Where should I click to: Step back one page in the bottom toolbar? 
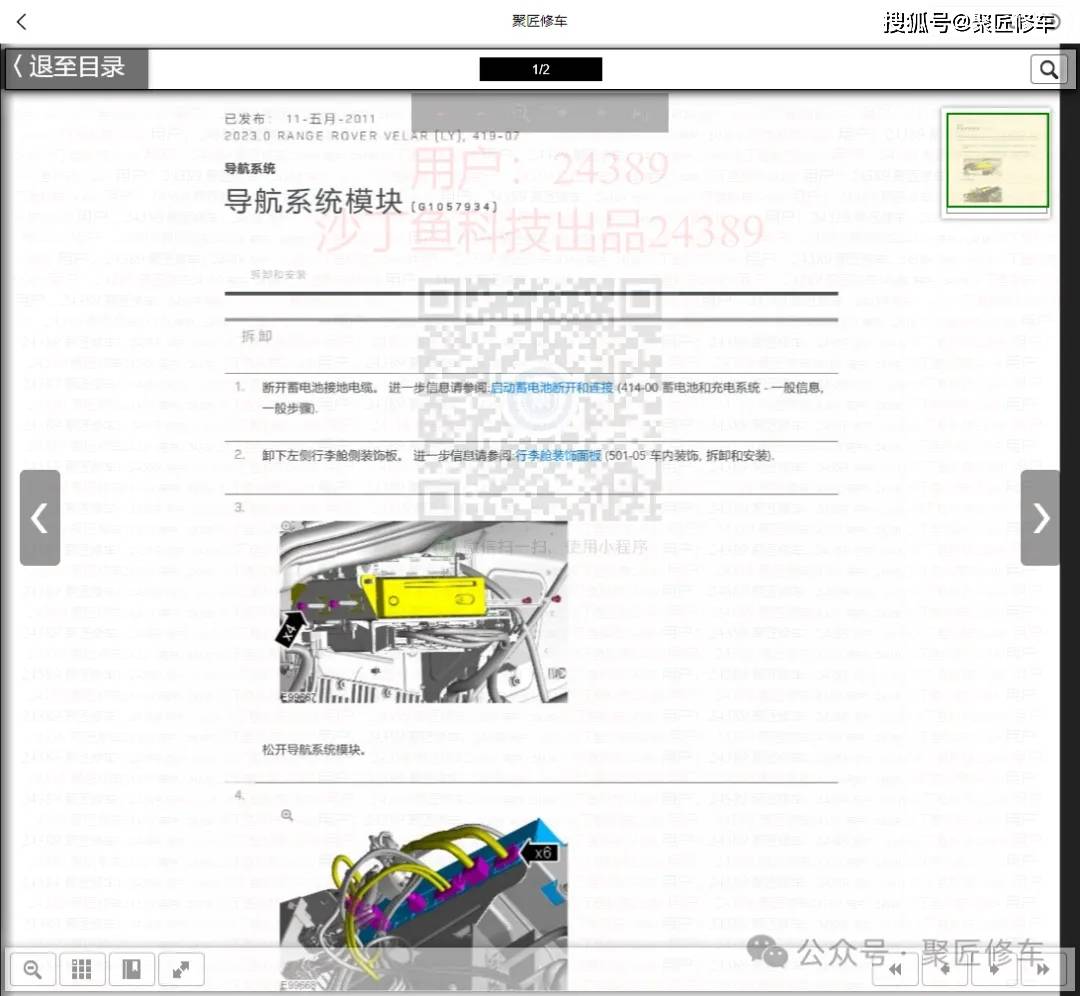[945, 969]
